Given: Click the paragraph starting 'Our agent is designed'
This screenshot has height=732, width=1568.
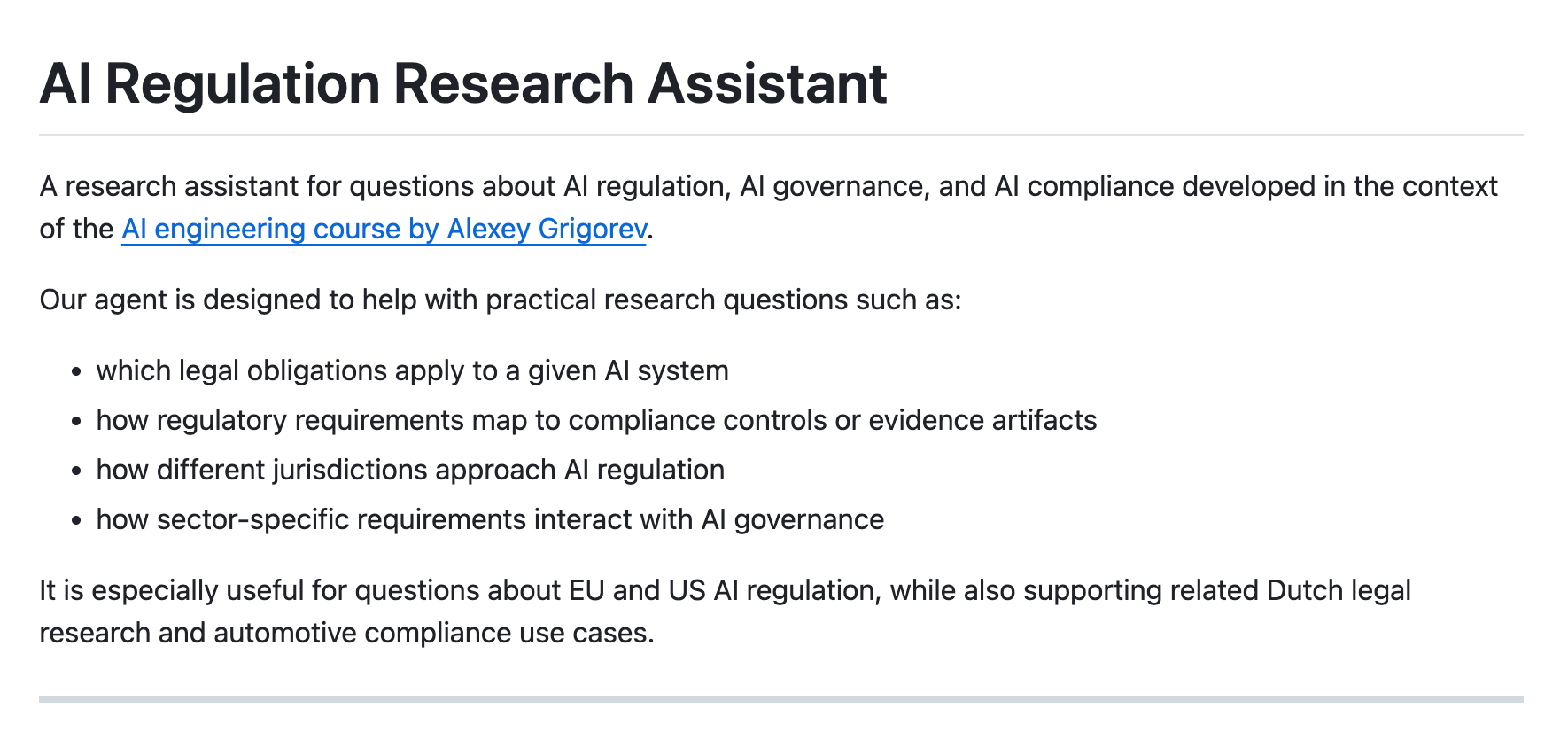Looking at the screenshot, I should 501,300.
